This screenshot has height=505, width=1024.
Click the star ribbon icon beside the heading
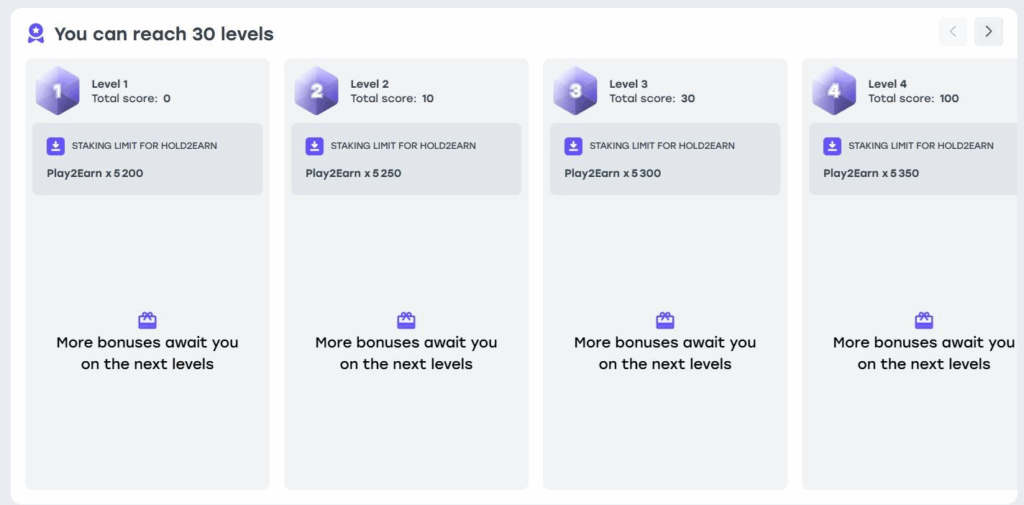[36, 33]
